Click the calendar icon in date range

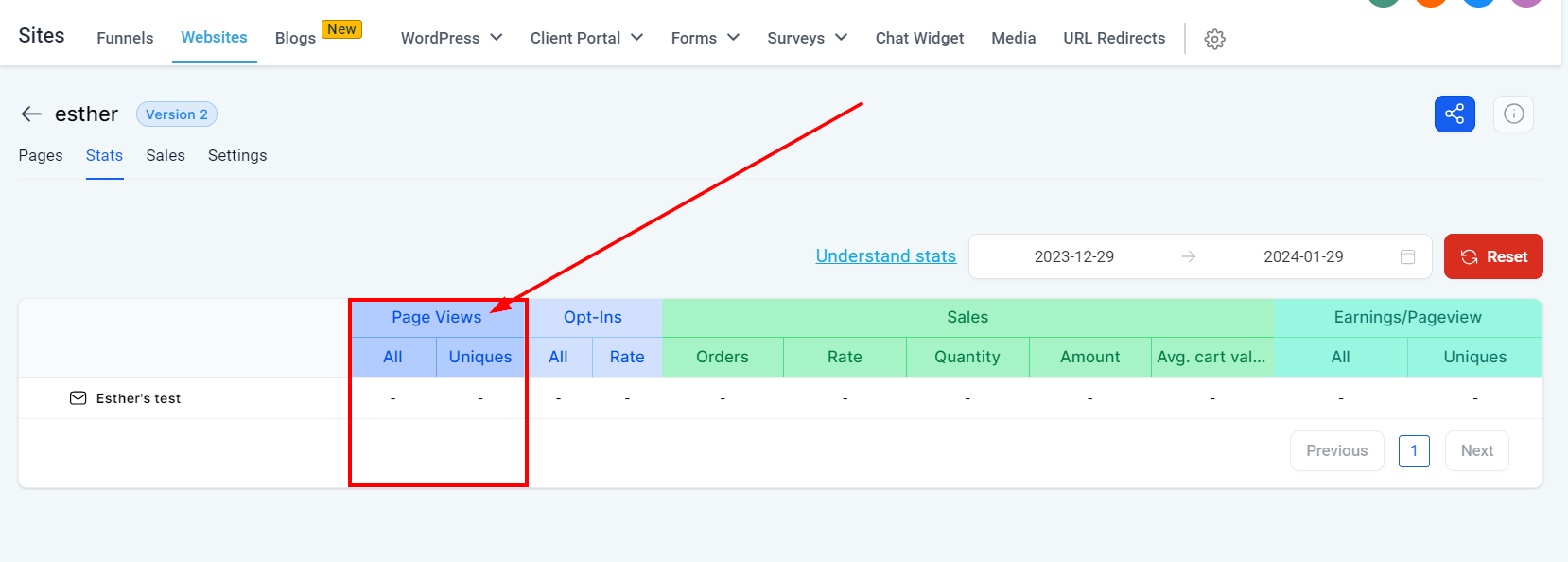click(x=1407, y=257)
